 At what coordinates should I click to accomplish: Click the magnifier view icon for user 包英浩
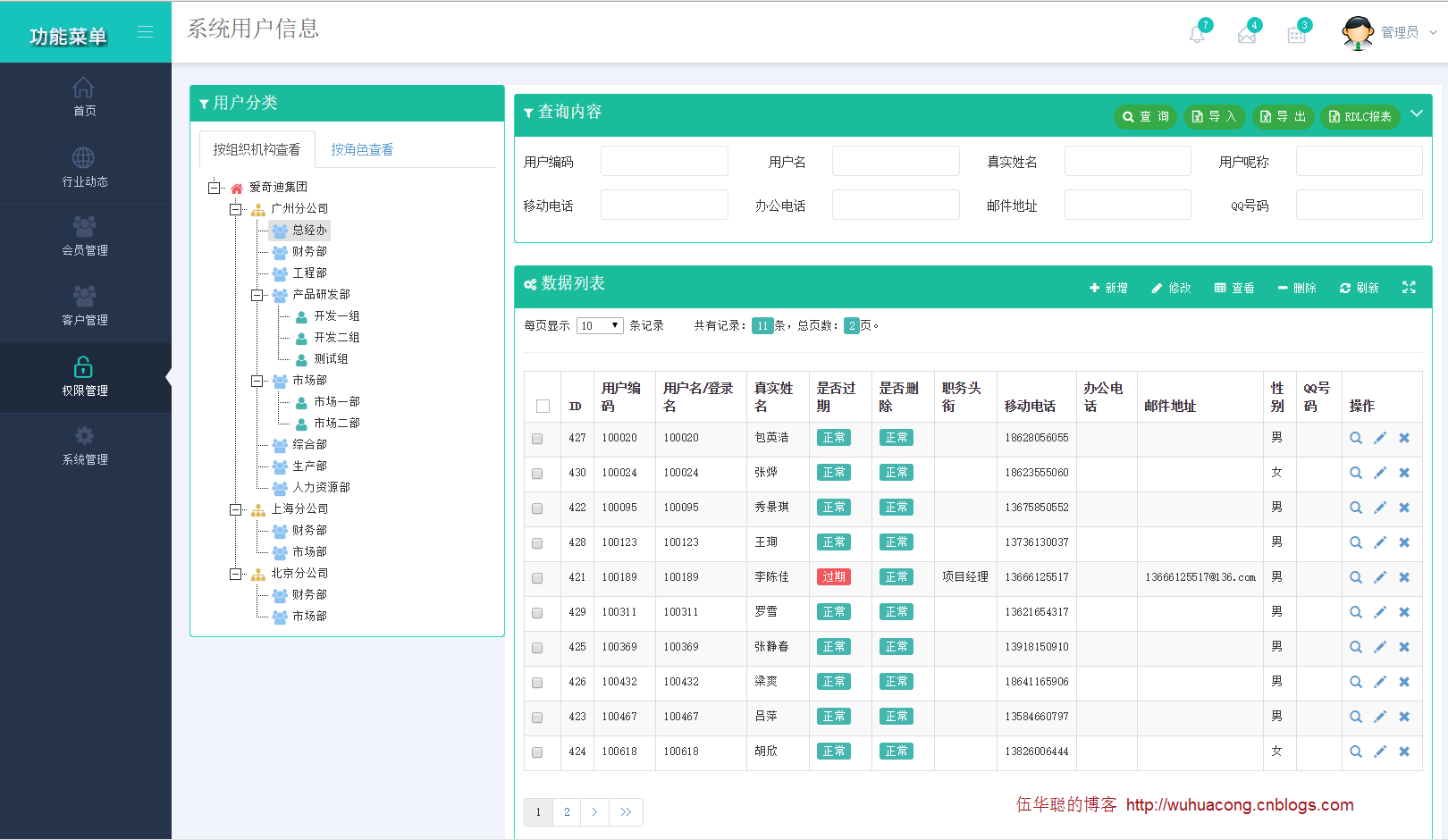[1356, 438]
